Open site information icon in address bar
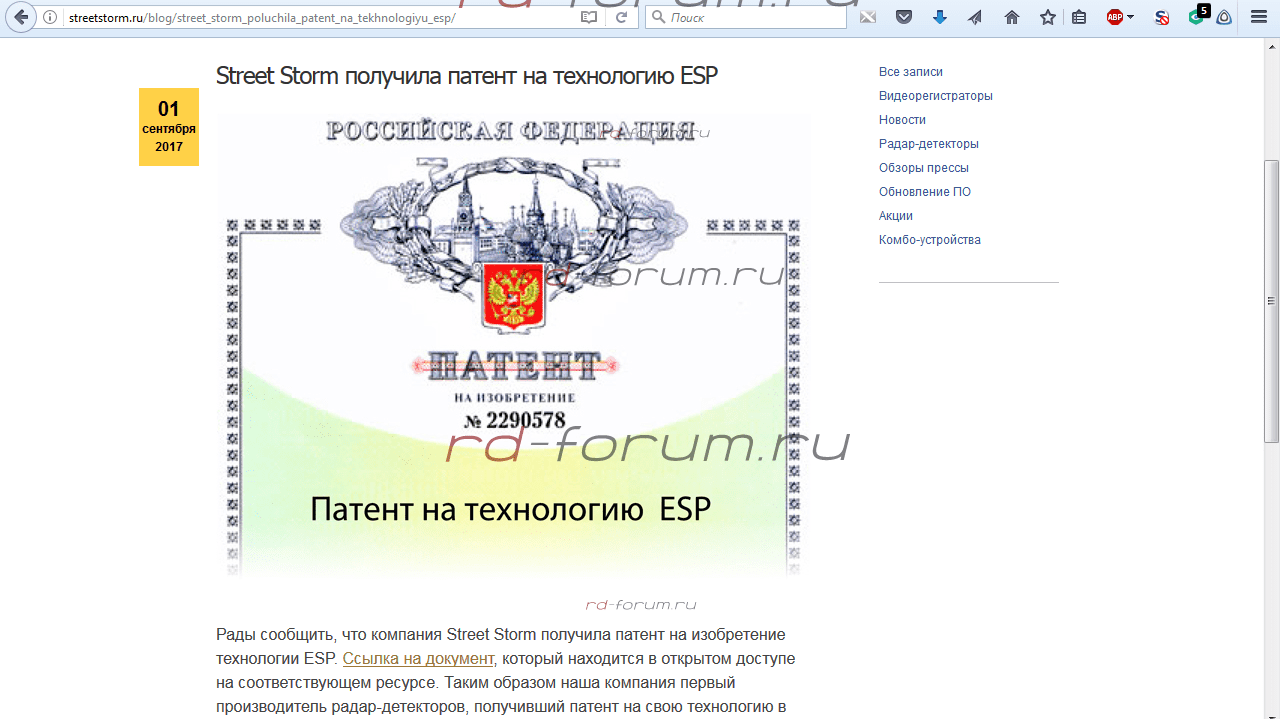The width and height of the screenshot is (1280, 719). (x=50, y=17)
